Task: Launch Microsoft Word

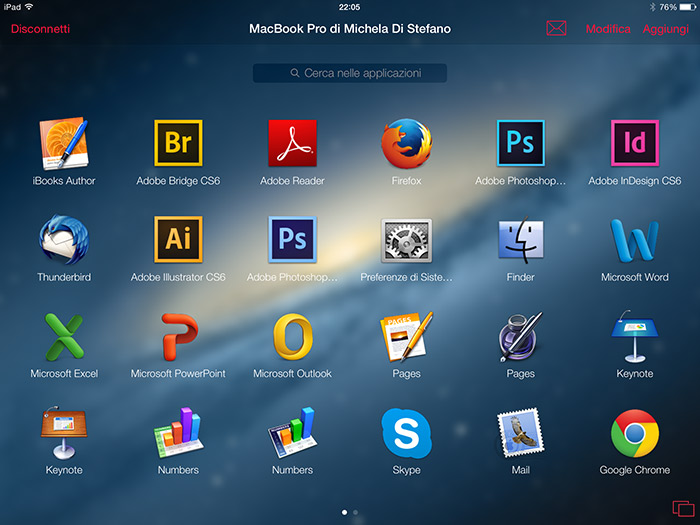Action: [x=635, y=240]
